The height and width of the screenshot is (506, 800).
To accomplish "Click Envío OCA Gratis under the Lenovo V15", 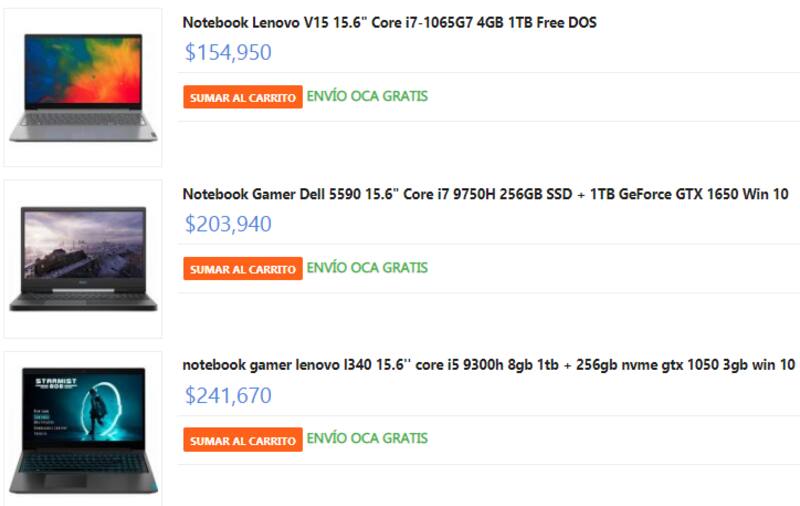I will coord(367,96).
